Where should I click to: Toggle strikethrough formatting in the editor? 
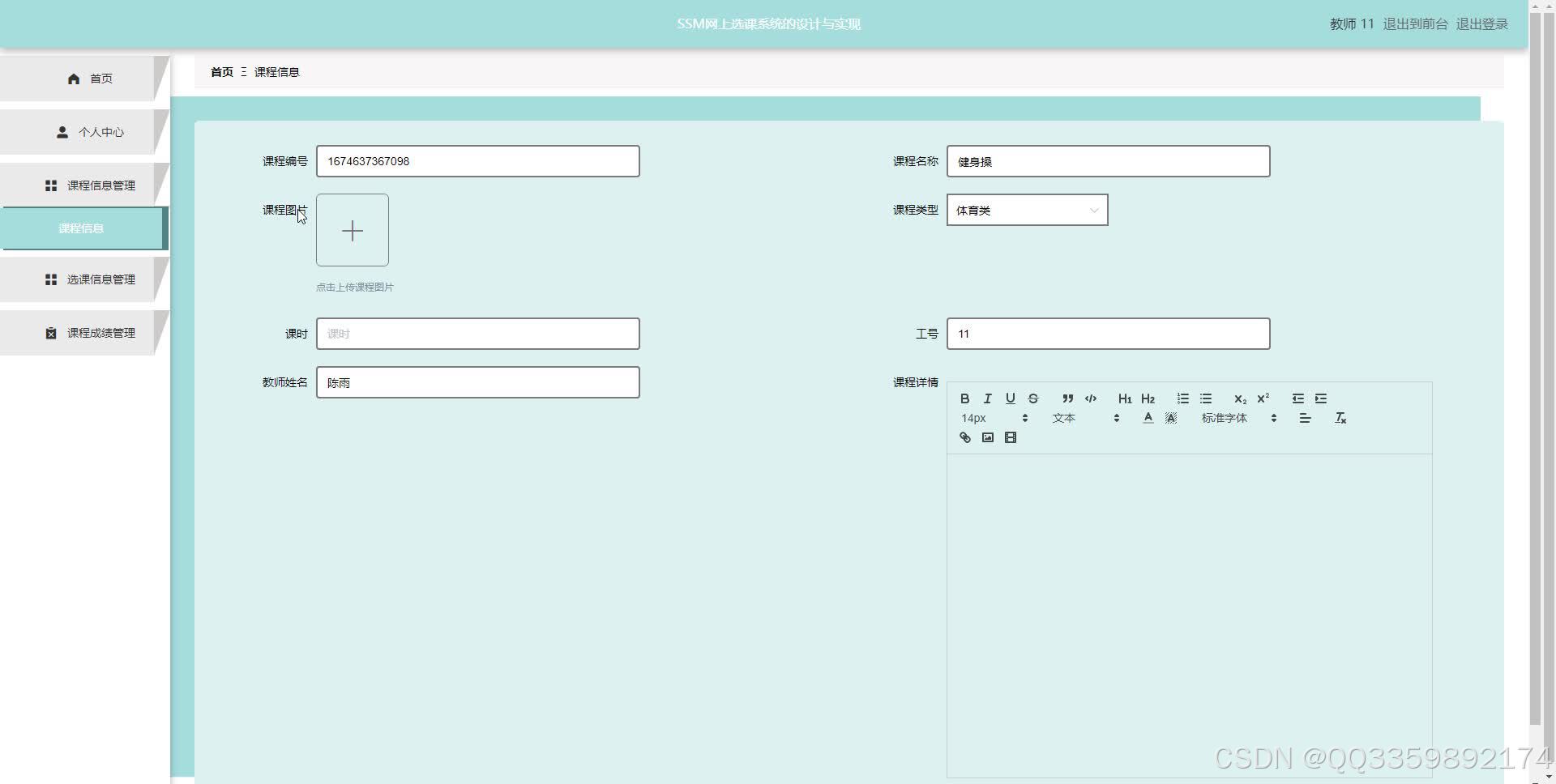click(1032, 398)
